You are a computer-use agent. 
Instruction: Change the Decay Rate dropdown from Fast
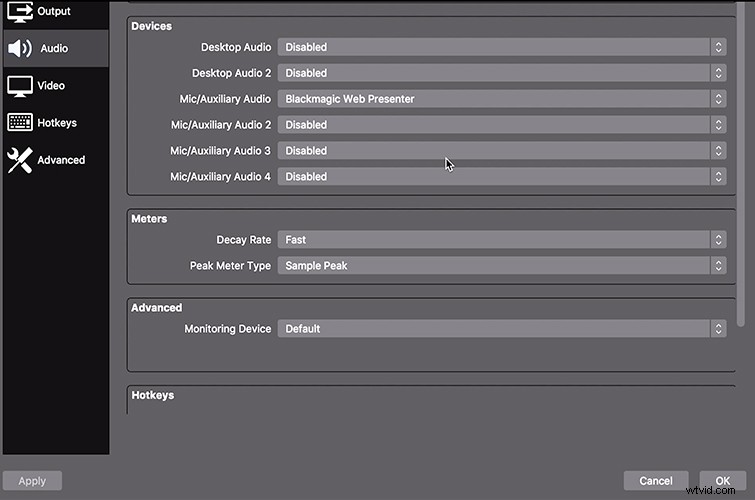tap(502, 240)
